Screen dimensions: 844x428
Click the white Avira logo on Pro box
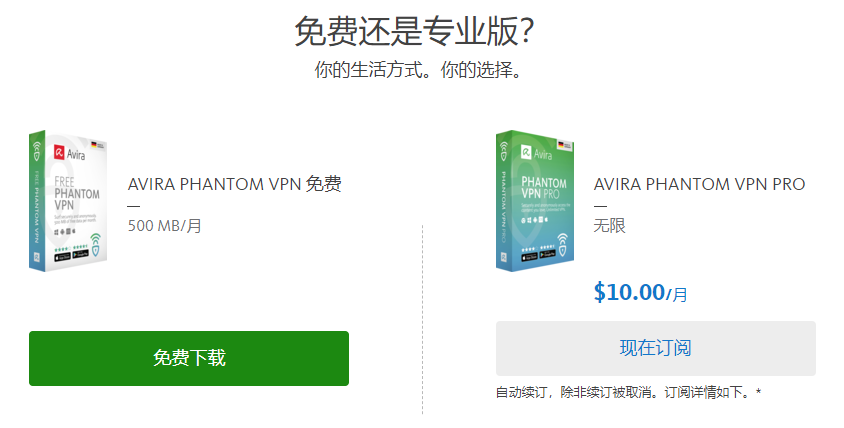526,152
